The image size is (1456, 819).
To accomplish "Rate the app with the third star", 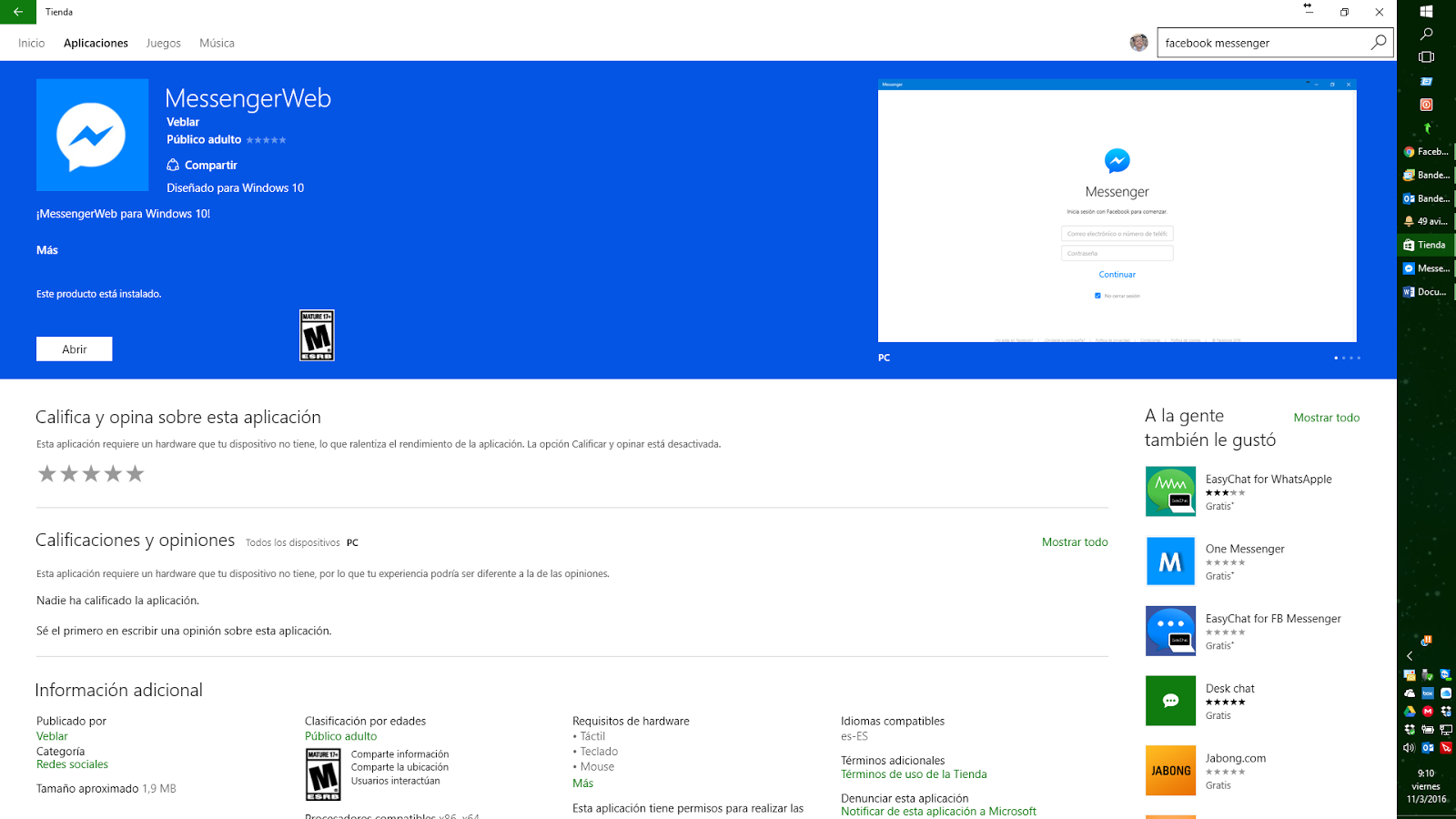I will click(x=91, y=473).
